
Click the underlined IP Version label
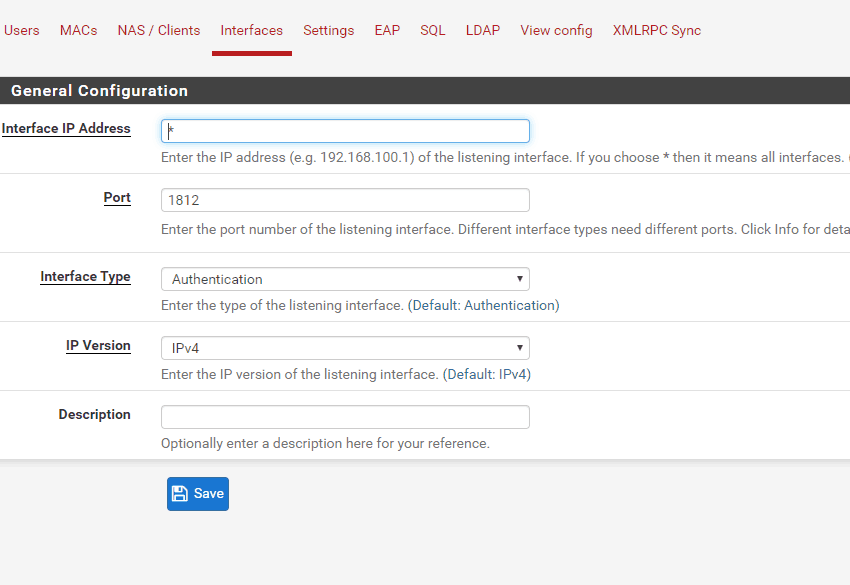click(x=98, y=346)
